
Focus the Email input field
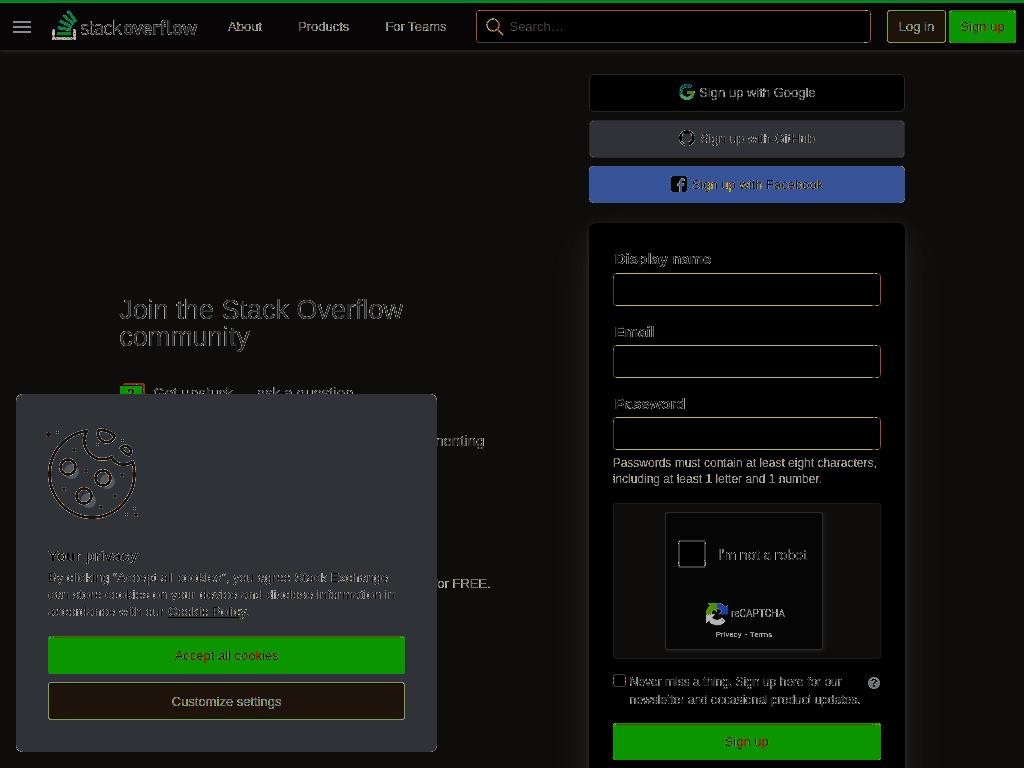tap(746, 361)
